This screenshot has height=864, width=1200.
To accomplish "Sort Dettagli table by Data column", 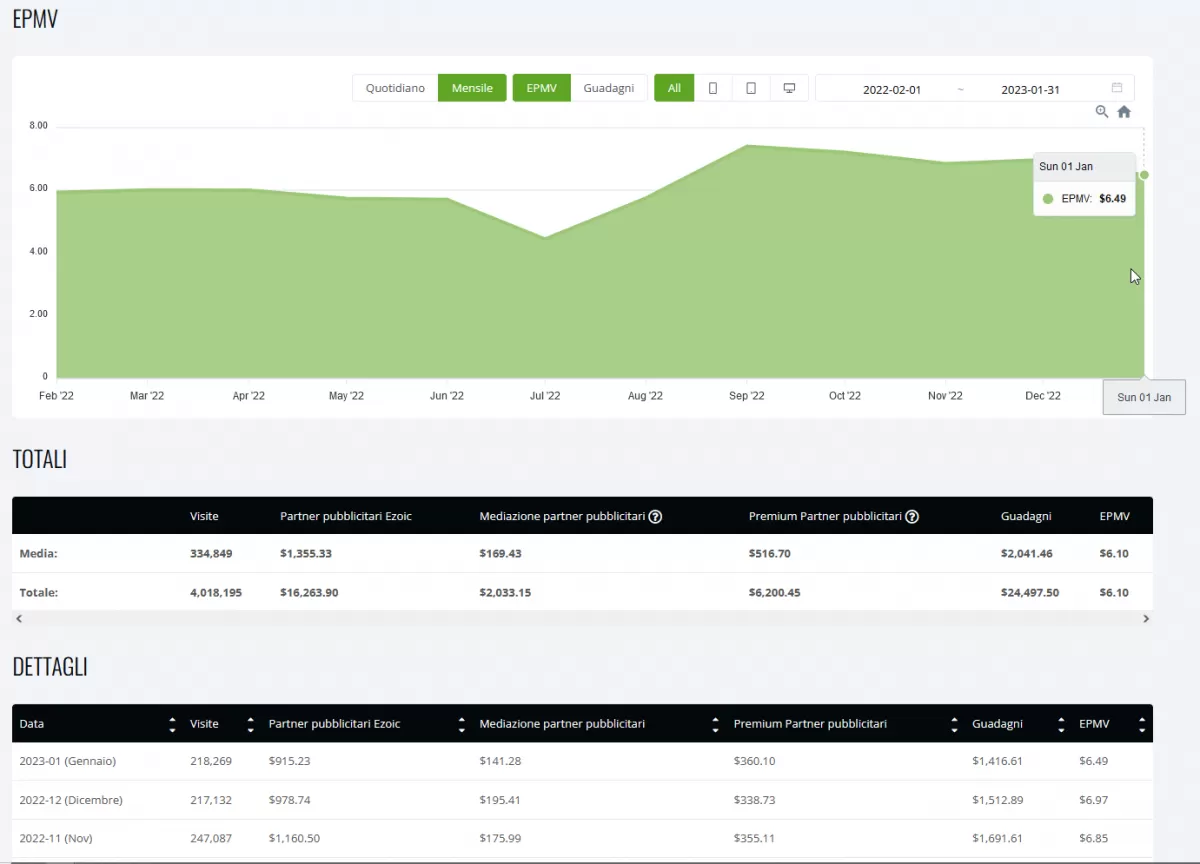I will pyautogui.click(x=172, y=724).
